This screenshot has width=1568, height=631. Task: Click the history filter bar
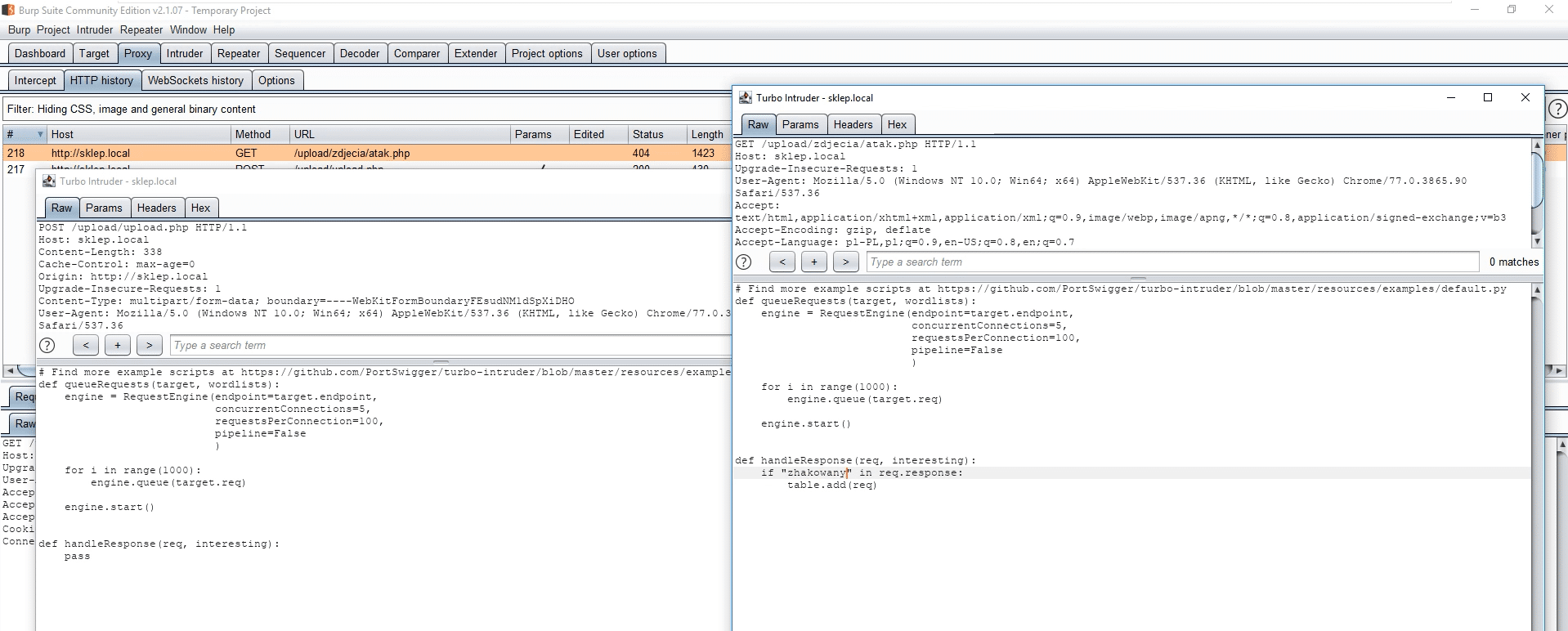point(366,109)
